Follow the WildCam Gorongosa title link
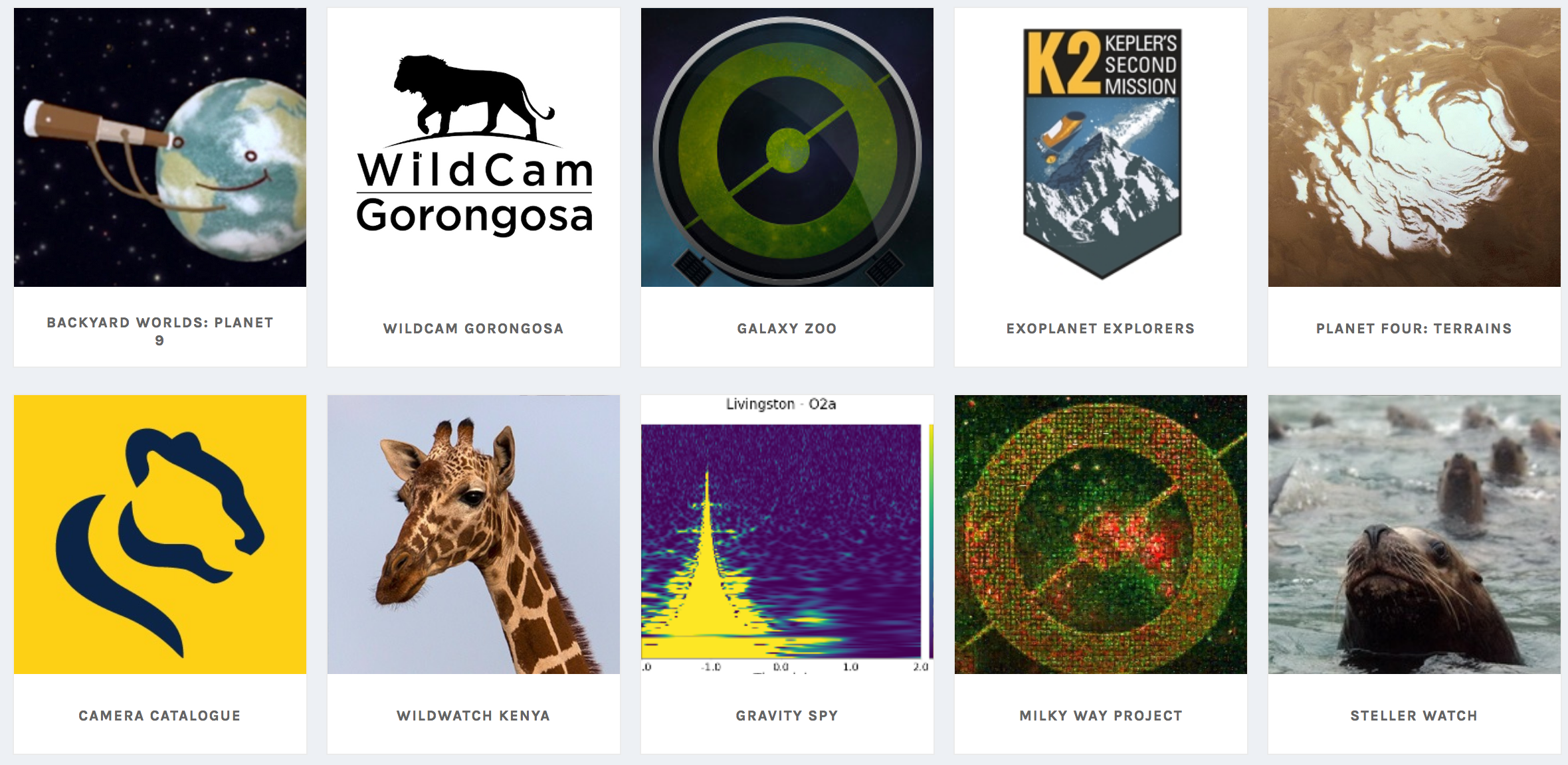 pos(474,329)
